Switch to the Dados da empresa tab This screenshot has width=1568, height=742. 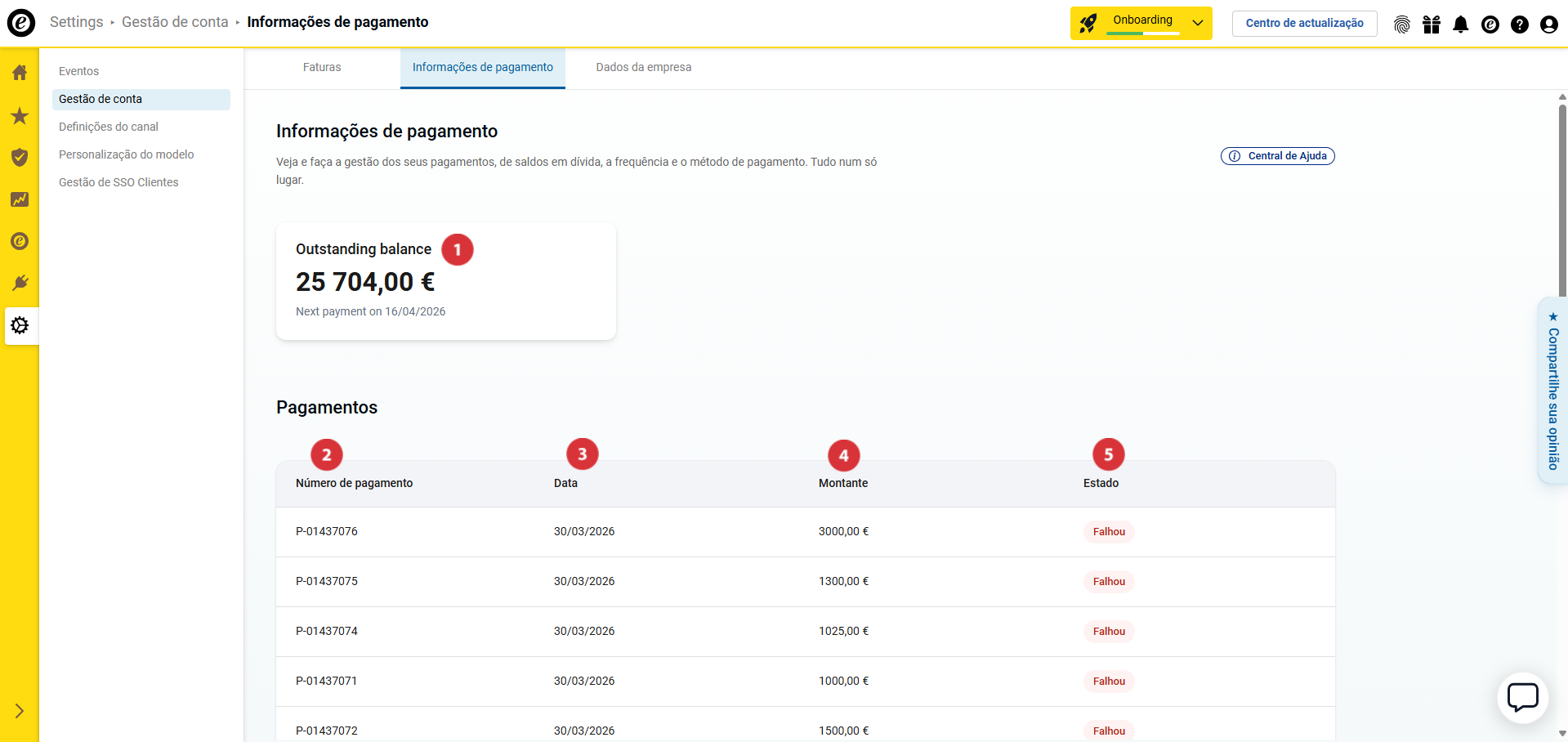click(643, 68)
